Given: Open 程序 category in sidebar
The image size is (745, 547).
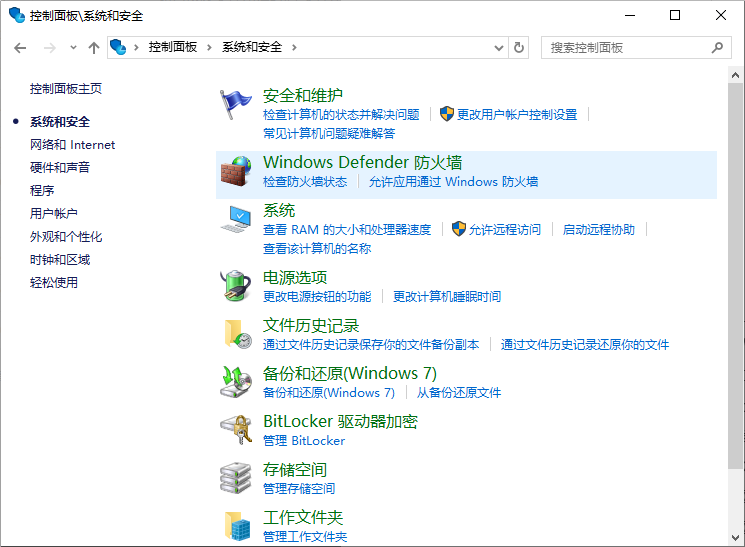Looking at the screenshot, I should tap(42, 191).
